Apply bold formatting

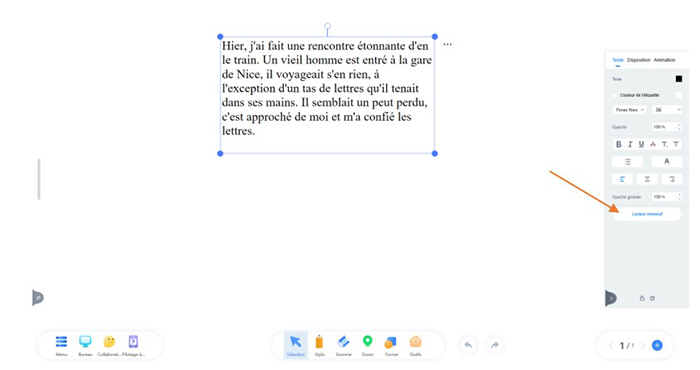tap(619, 144)
